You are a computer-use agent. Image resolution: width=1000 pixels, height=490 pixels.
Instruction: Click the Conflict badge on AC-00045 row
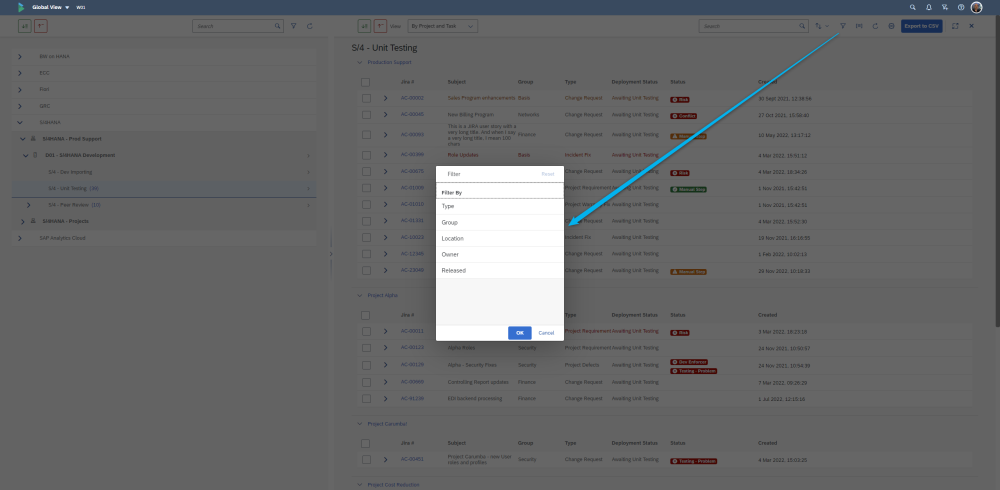click(683, 116)
